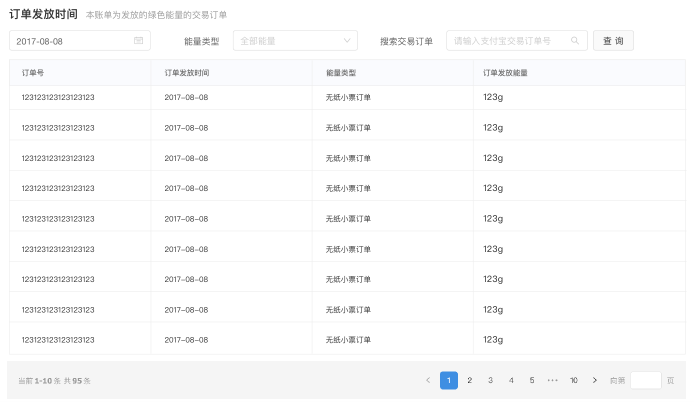
Task: Go to next page arrow
Action: (x=594, y=380)
